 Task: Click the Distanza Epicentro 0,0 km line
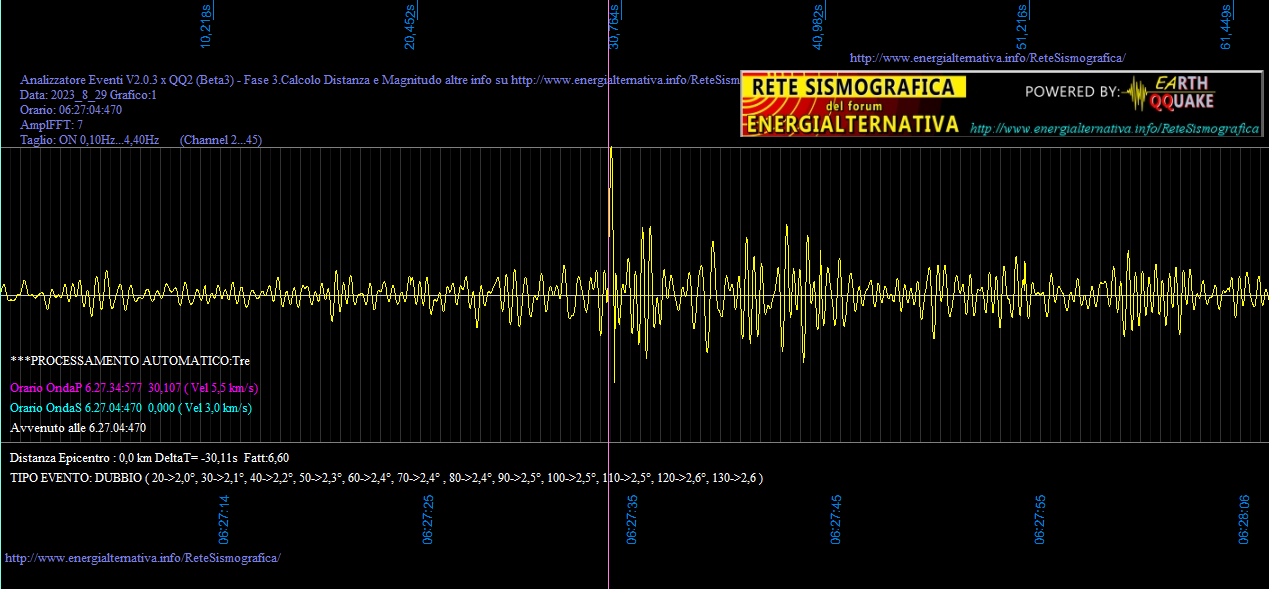149,457
